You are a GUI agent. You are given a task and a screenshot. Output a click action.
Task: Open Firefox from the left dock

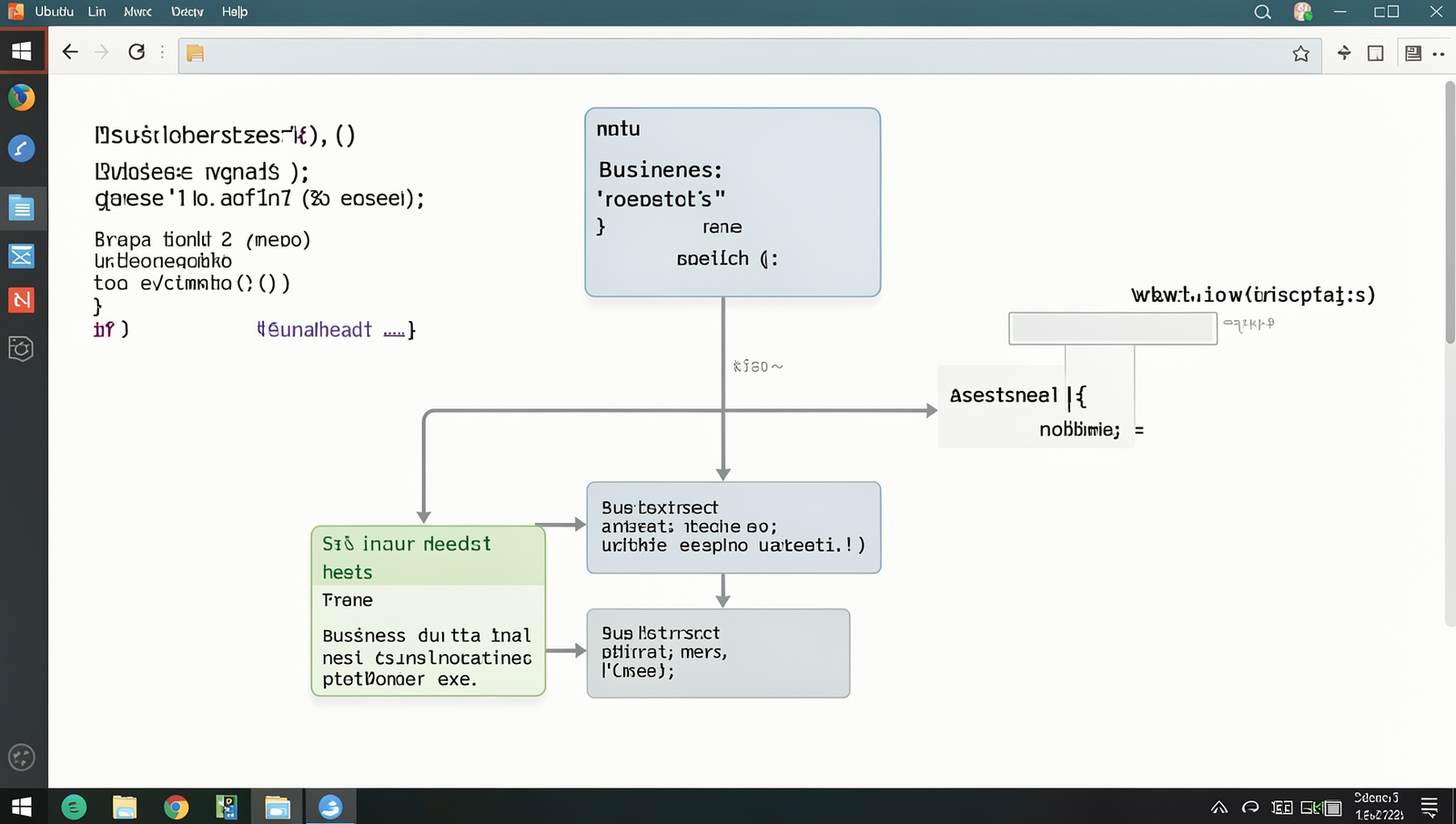click(x=22, y=96)
